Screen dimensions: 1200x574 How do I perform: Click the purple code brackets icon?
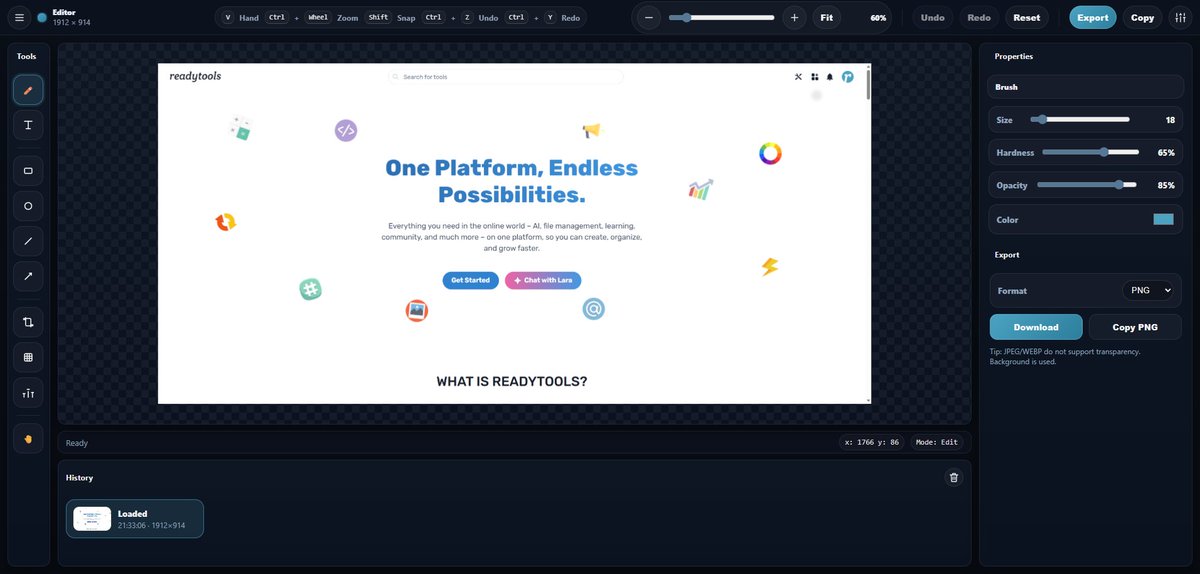point(346,130)
